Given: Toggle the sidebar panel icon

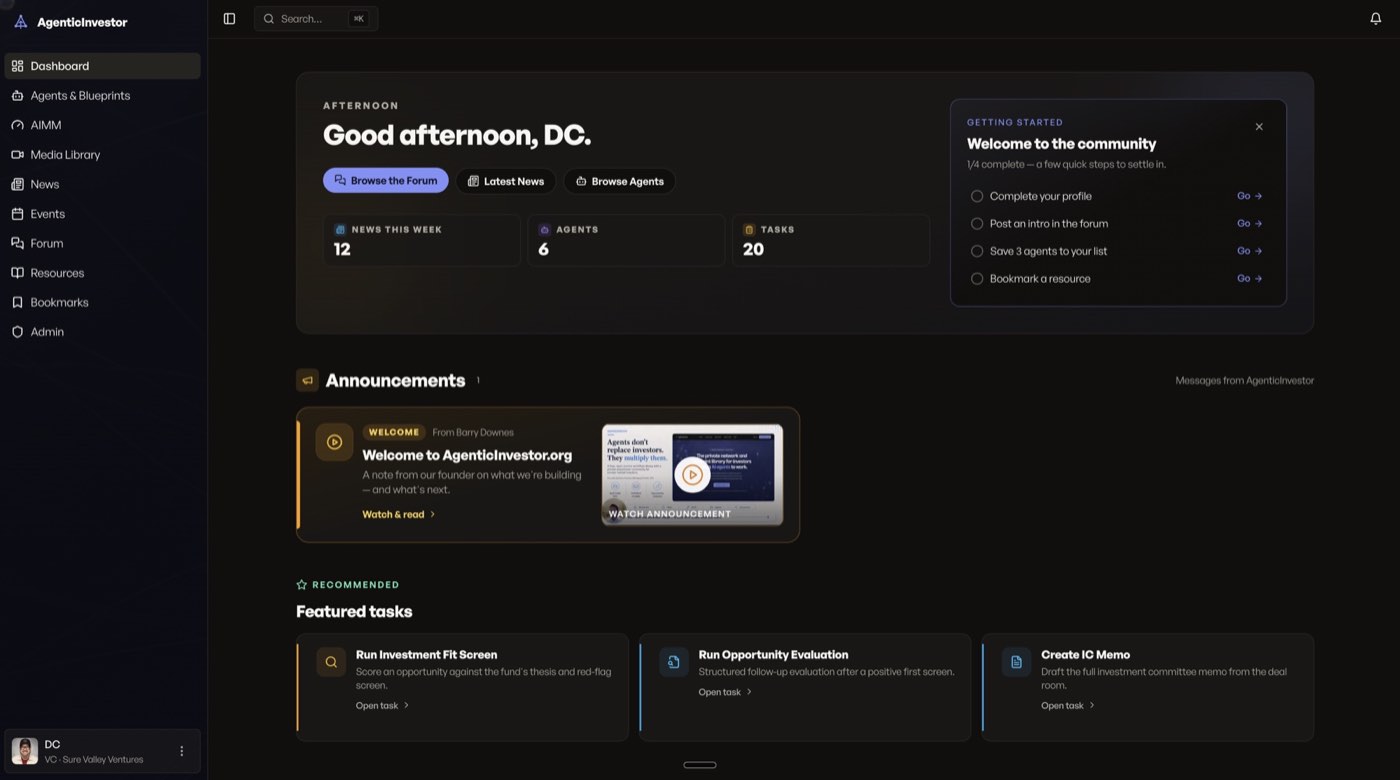Looking at the screenshot, I should coord(229,19).
